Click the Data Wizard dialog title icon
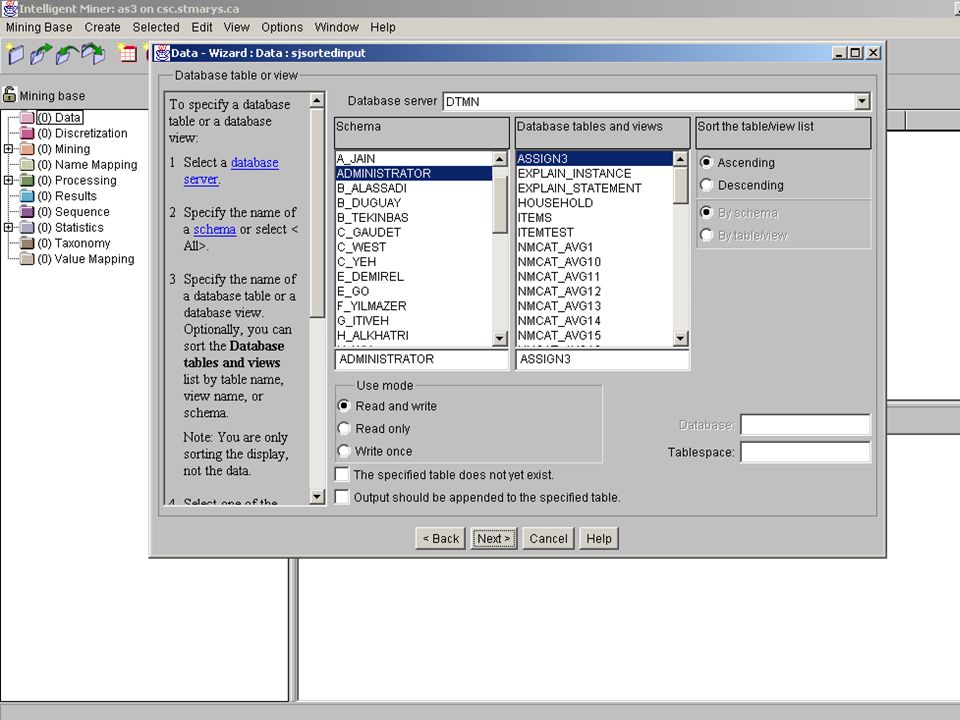This screenshot has height=720, width=960. pyautogui.click(x=162, y=53)
